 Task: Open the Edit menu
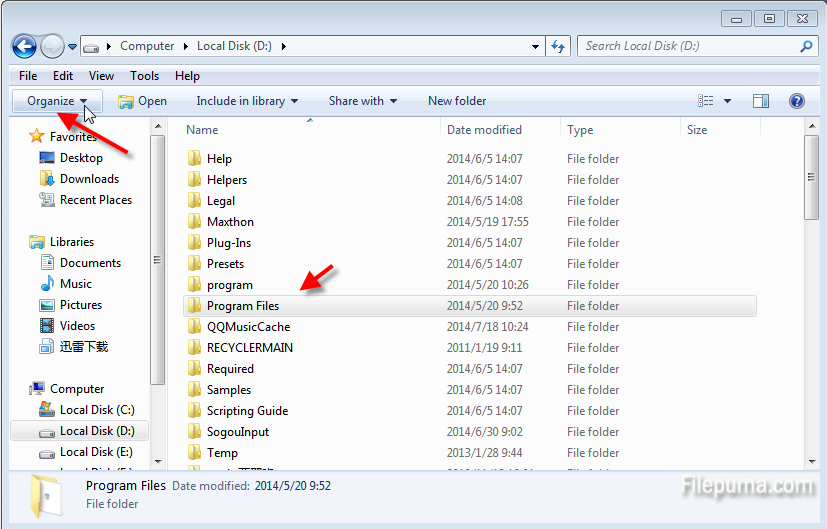click(x=63, y=76)
